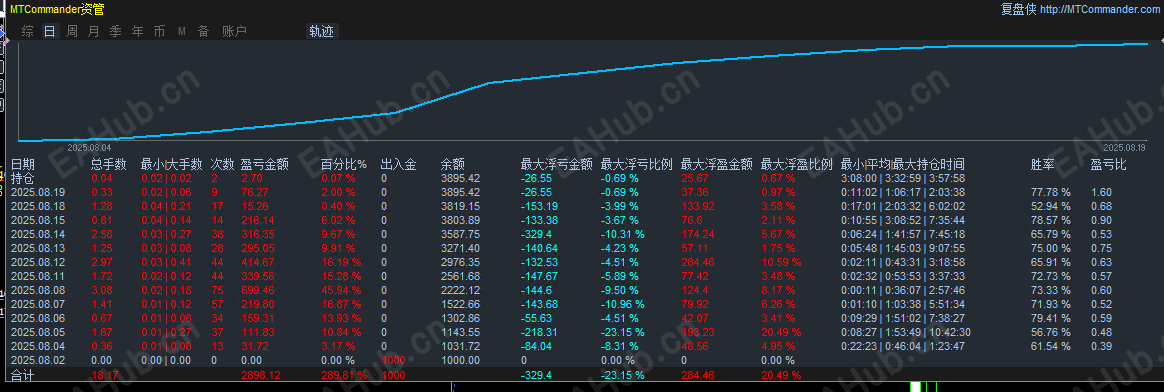Switch to the 月 monthly tab

pyautogui.click(x=94, y=31)
